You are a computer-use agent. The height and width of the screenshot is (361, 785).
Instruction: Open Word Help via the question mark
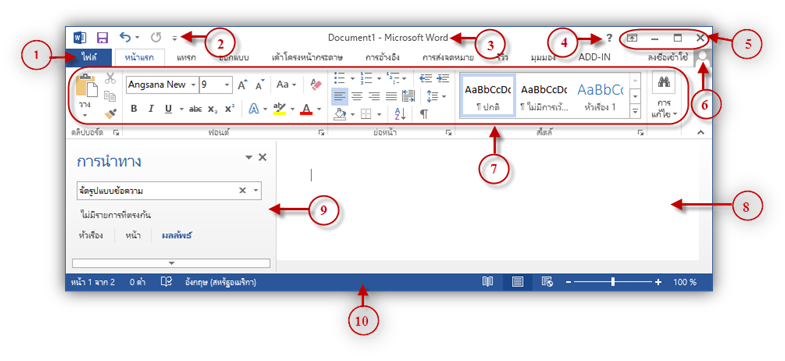(x=609, y=38)
